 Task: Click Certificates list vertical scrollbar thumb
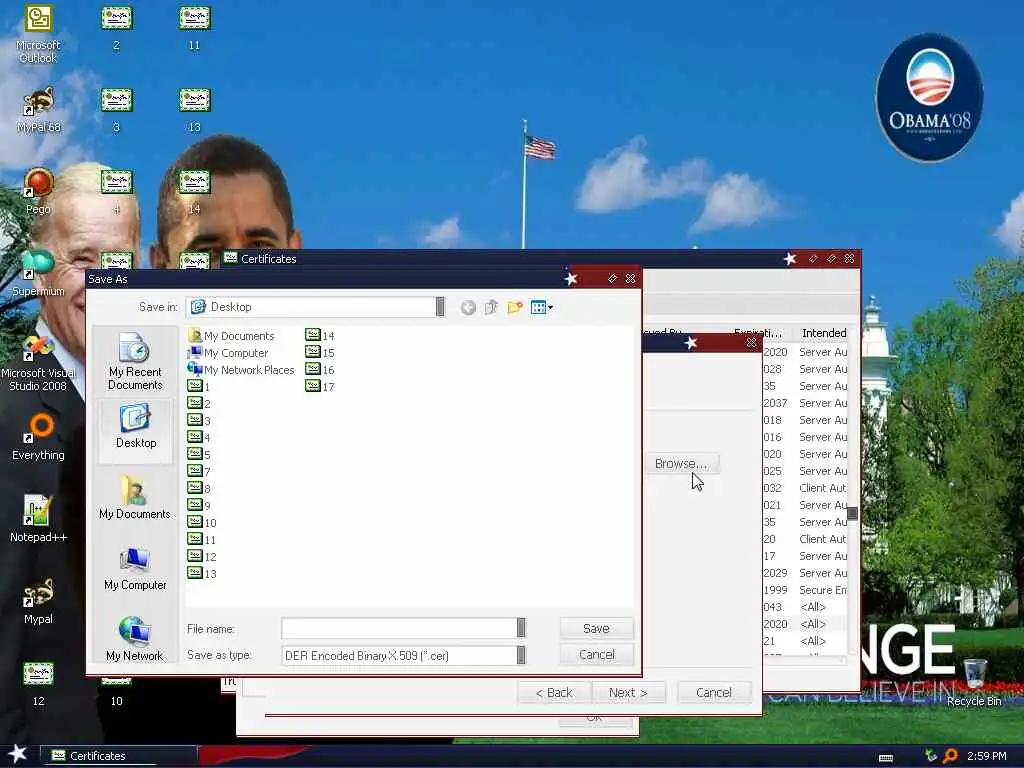[852, 514]
